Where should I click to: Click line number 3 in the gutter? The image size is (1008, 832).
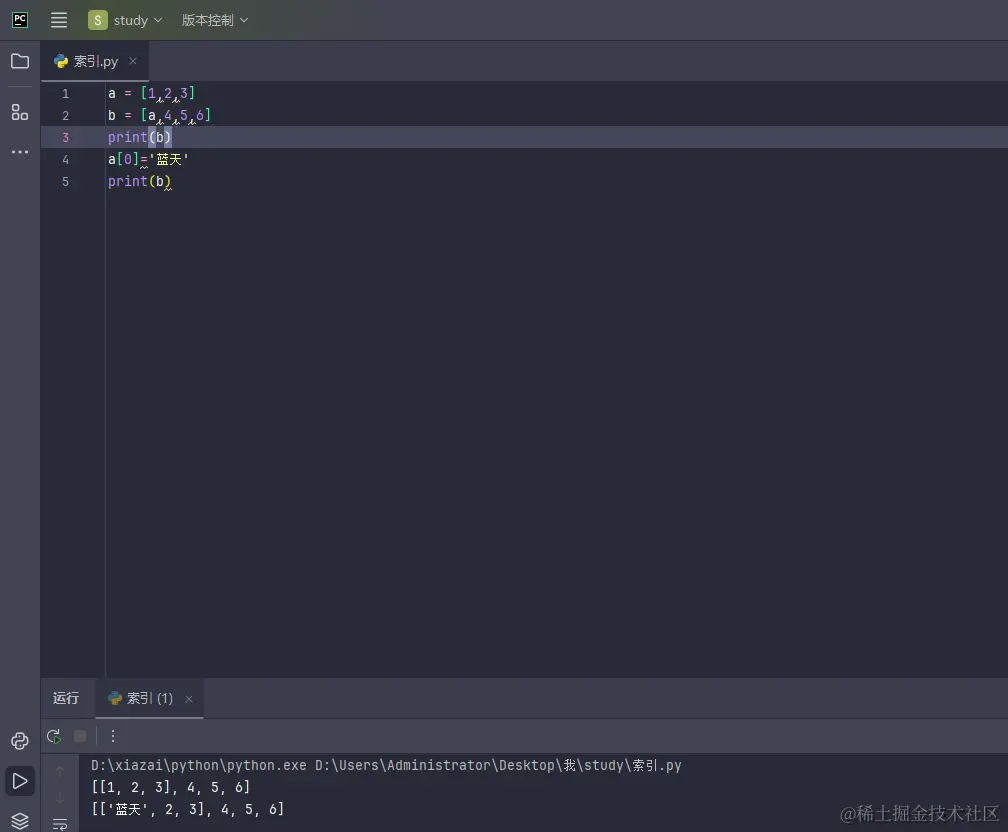pyautogui.click(x=65, y=138)
